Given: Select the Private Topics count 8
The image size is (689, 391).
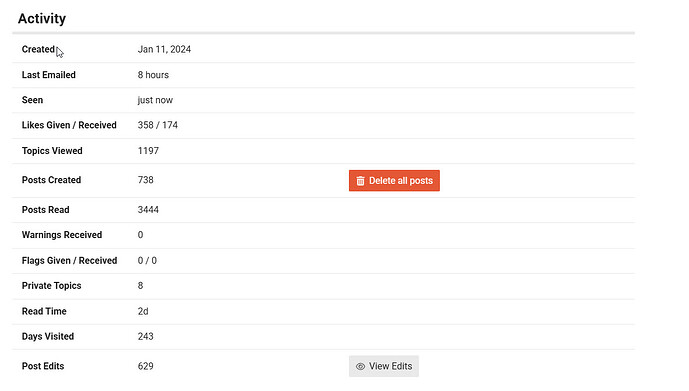Looking at the screenshot, I should tap(140, 286).
